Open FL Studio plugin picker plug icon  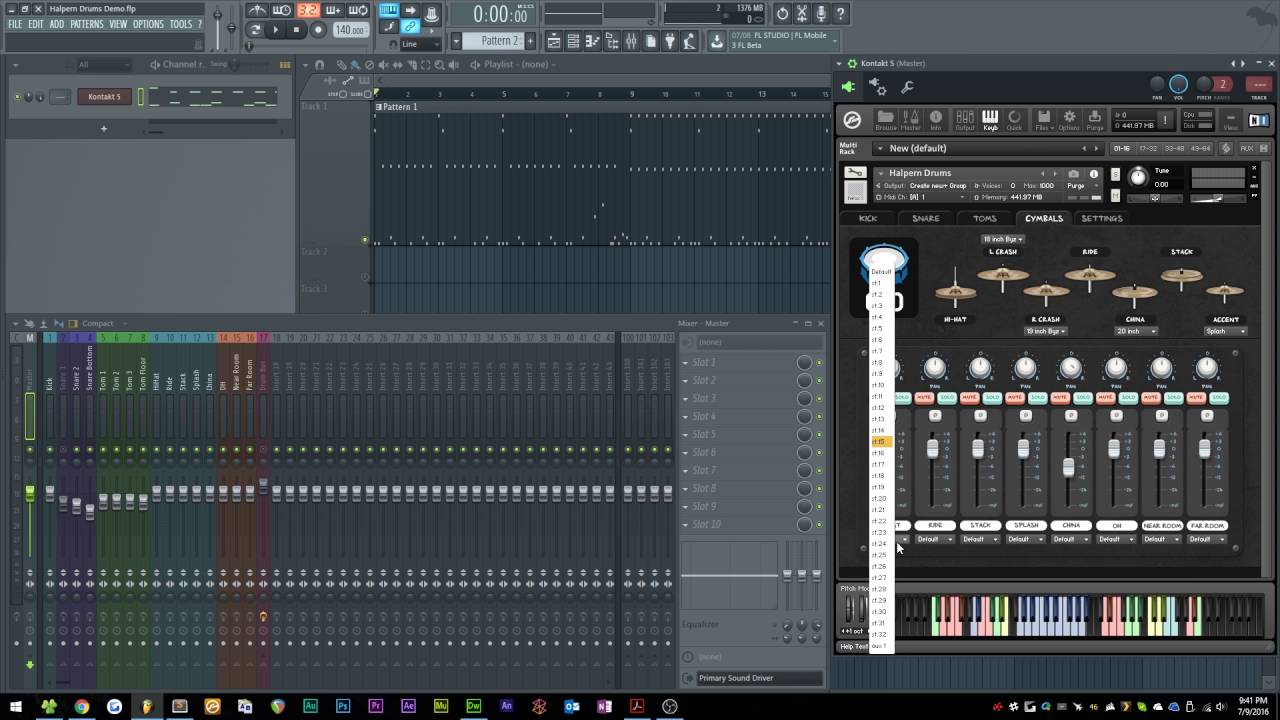pos(670,41)
